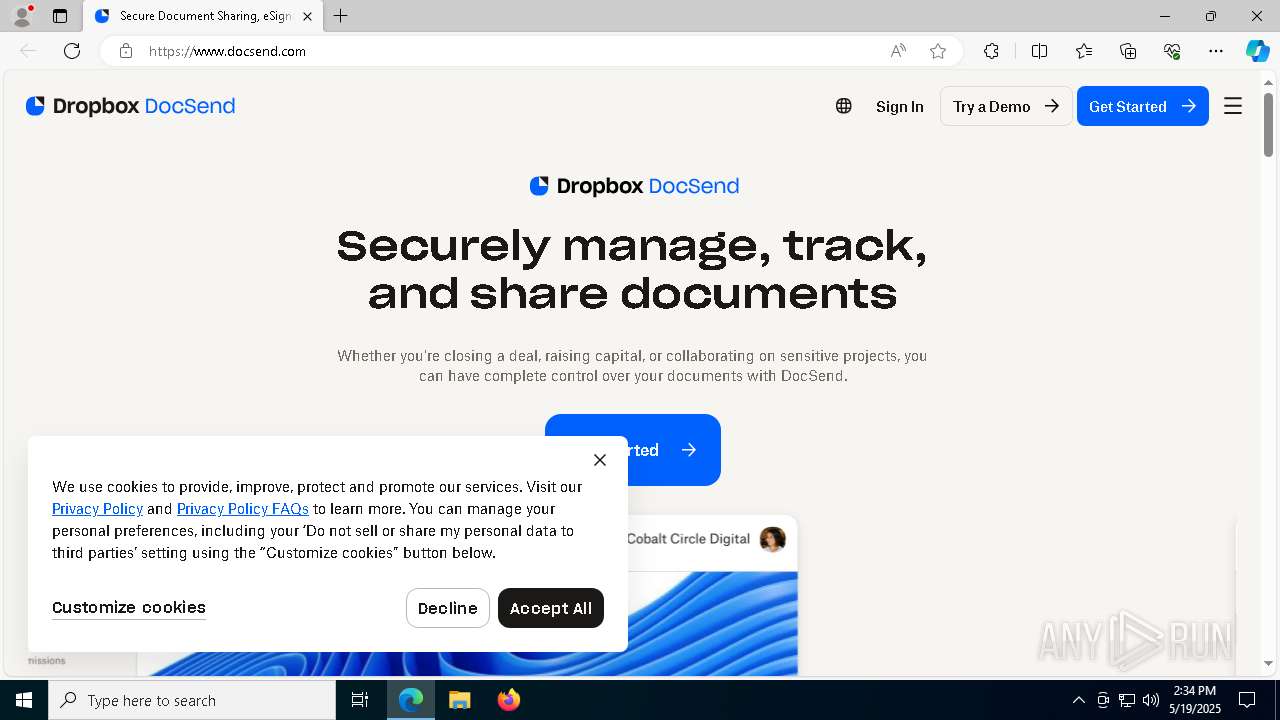Open a new browser tab
This screenshot has height=720, width=1280.
[340, 16]
